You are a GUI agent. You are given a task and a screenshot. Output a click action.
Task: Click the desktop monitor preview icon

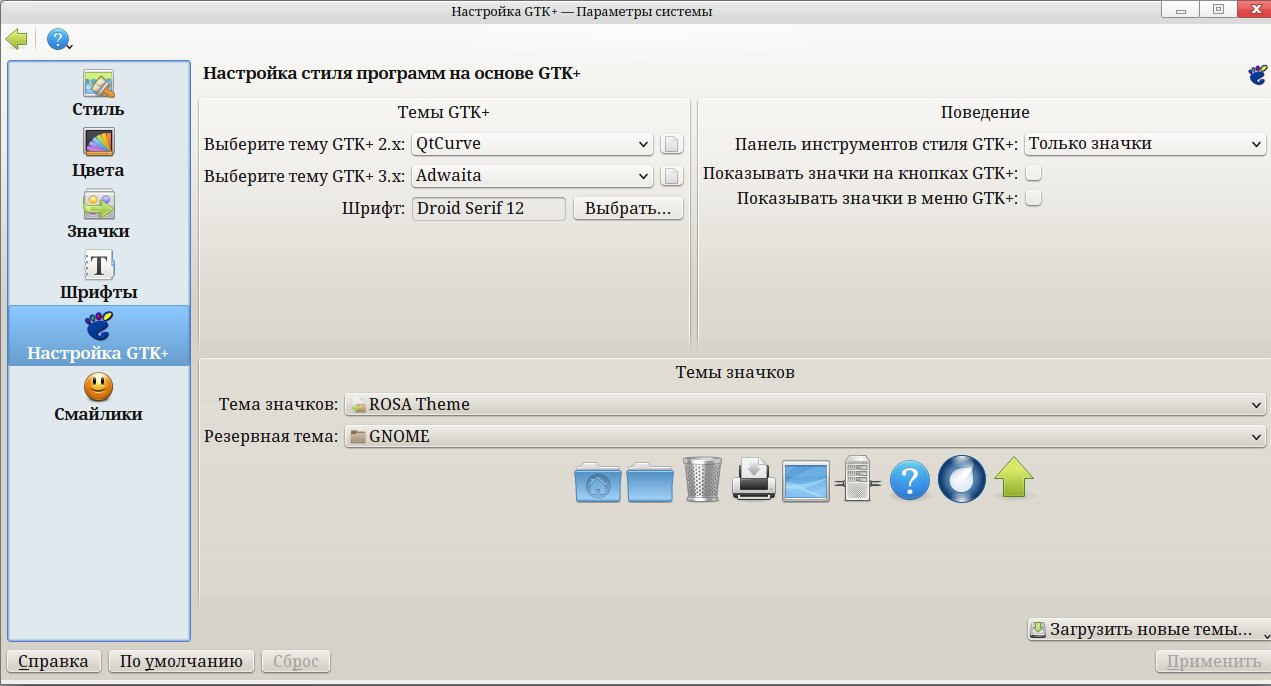click(806, 481)
